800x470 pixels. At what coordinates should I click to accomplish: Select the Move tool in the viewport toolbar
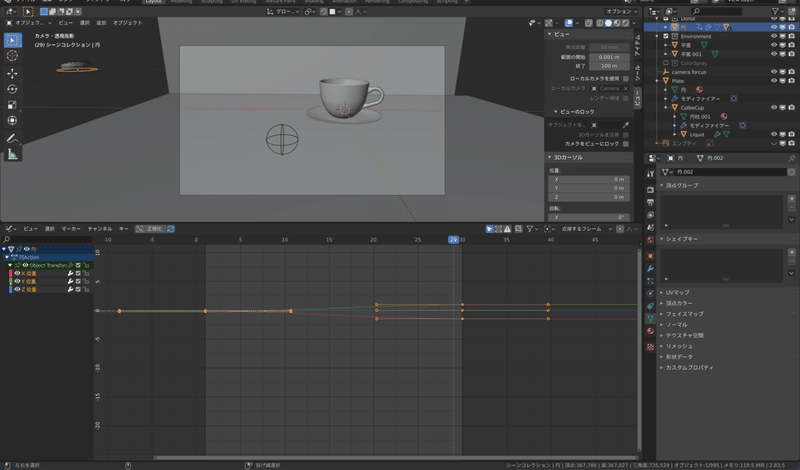click(12, 73)
